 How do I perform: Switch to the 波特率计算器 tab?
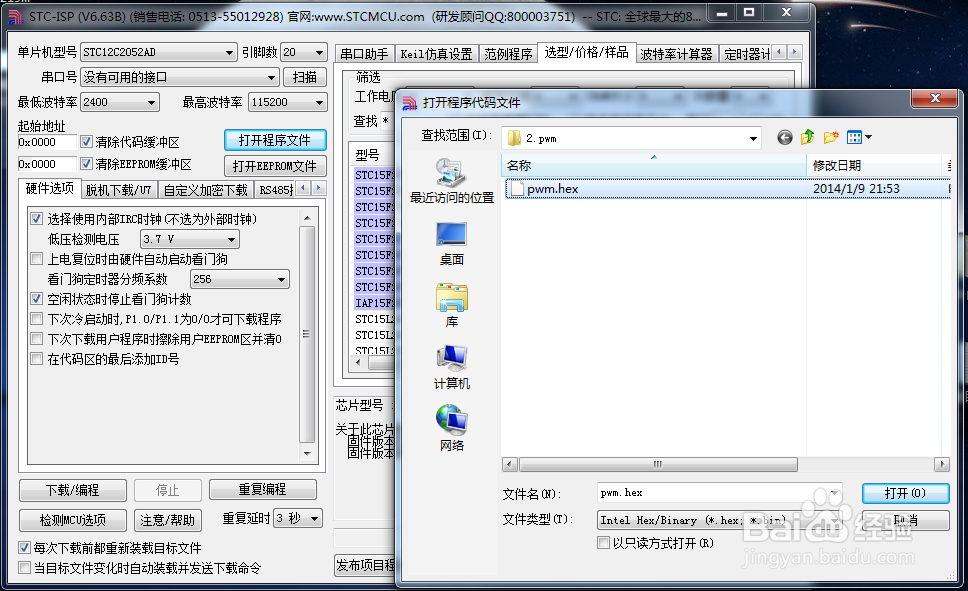point(676,54)
